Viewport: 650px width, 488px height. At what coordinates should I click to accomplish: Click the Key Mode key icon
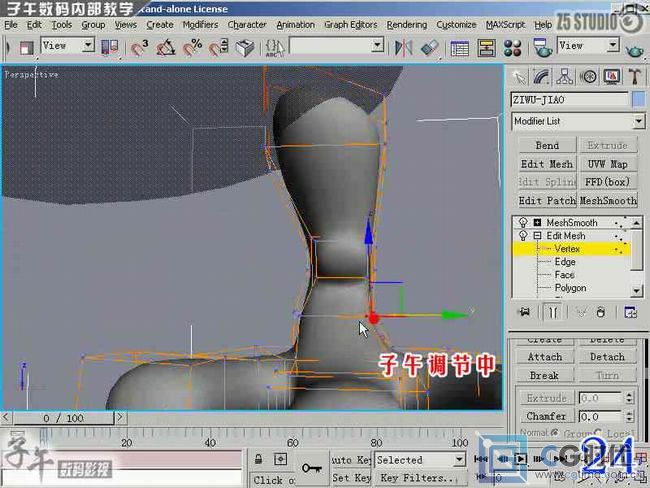[x=312, y=469]
